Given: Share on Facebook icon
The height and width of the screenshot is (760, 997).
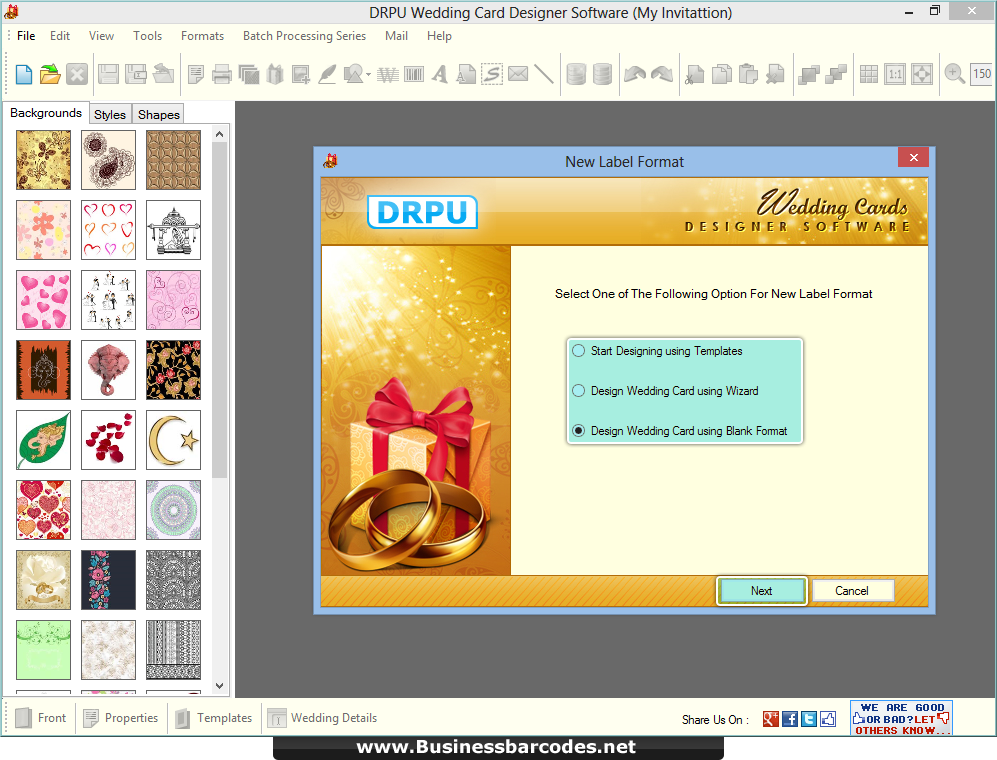Looking at the screenshot, I should (x=790, y=719).
